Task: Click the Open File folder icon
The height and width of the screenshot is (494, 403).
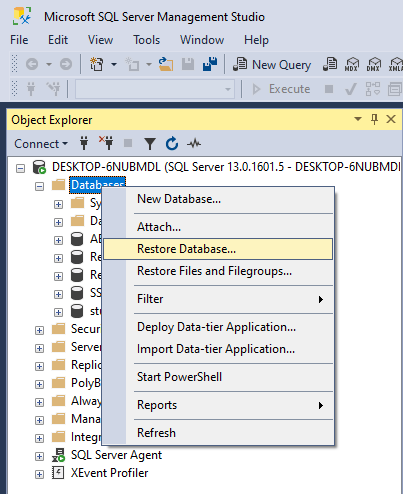Action: coord(166,64)
